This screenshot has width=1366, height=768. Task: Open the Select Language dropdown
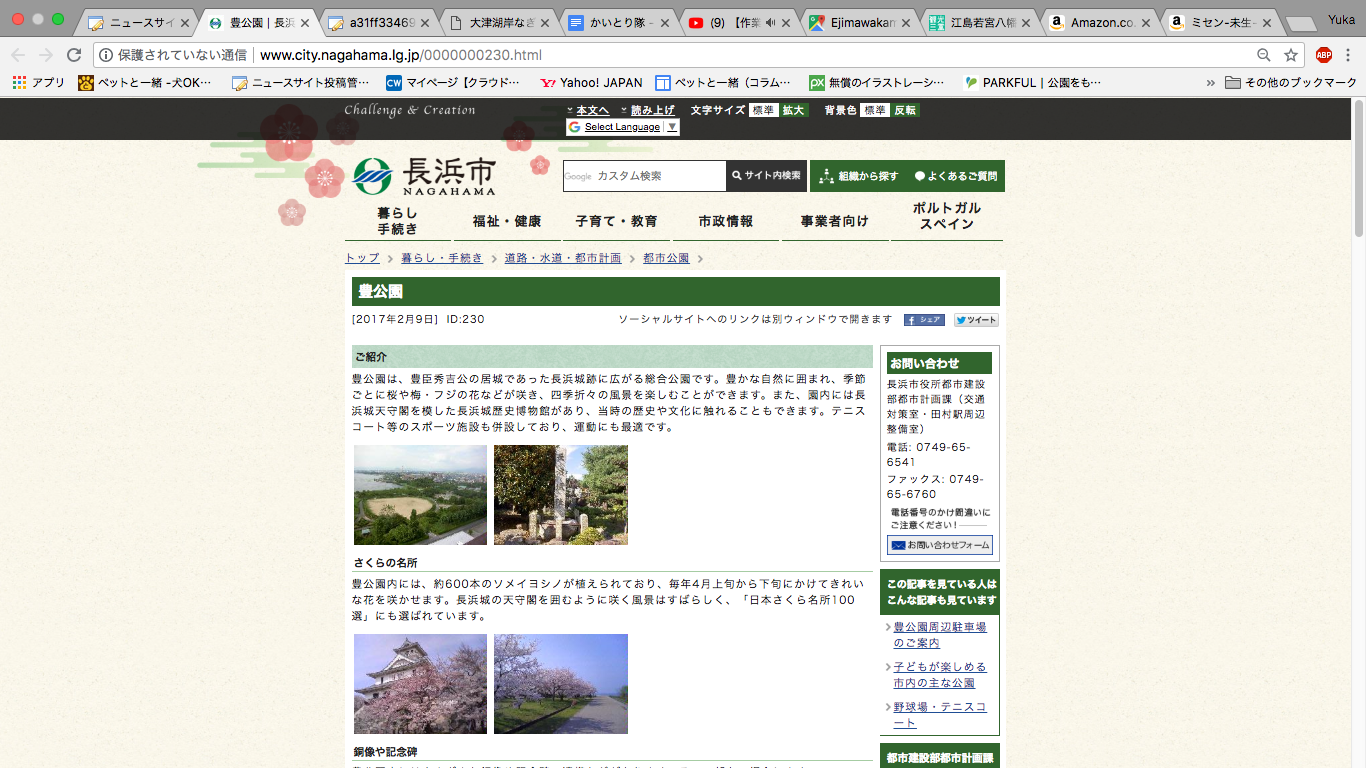tap(622, 127)
